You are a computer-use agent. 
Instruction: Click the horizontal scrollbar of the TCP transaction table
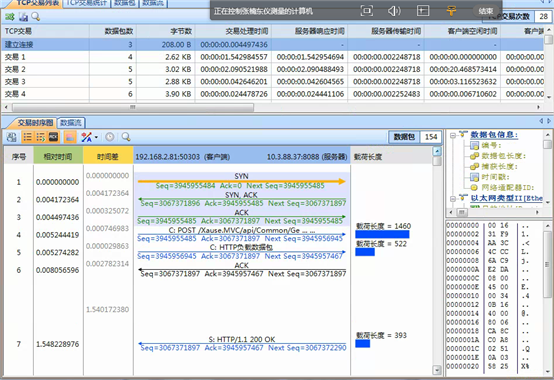click(x=132, y=107)
